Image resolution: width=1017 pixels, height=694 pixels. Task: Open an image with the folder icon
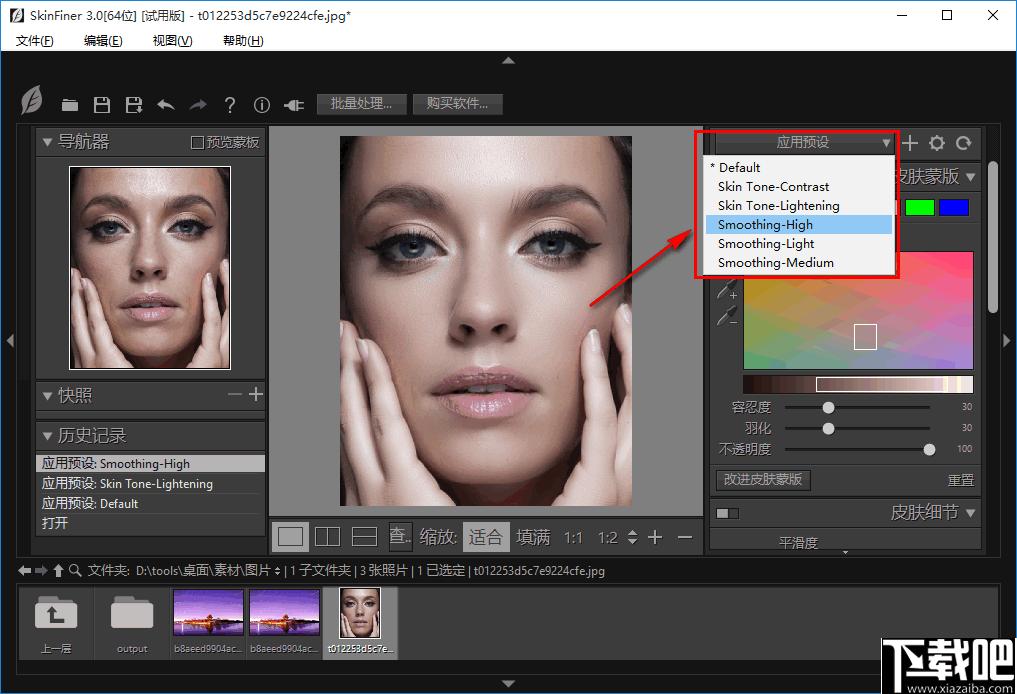pyautogui.click(x=70, y=105)
